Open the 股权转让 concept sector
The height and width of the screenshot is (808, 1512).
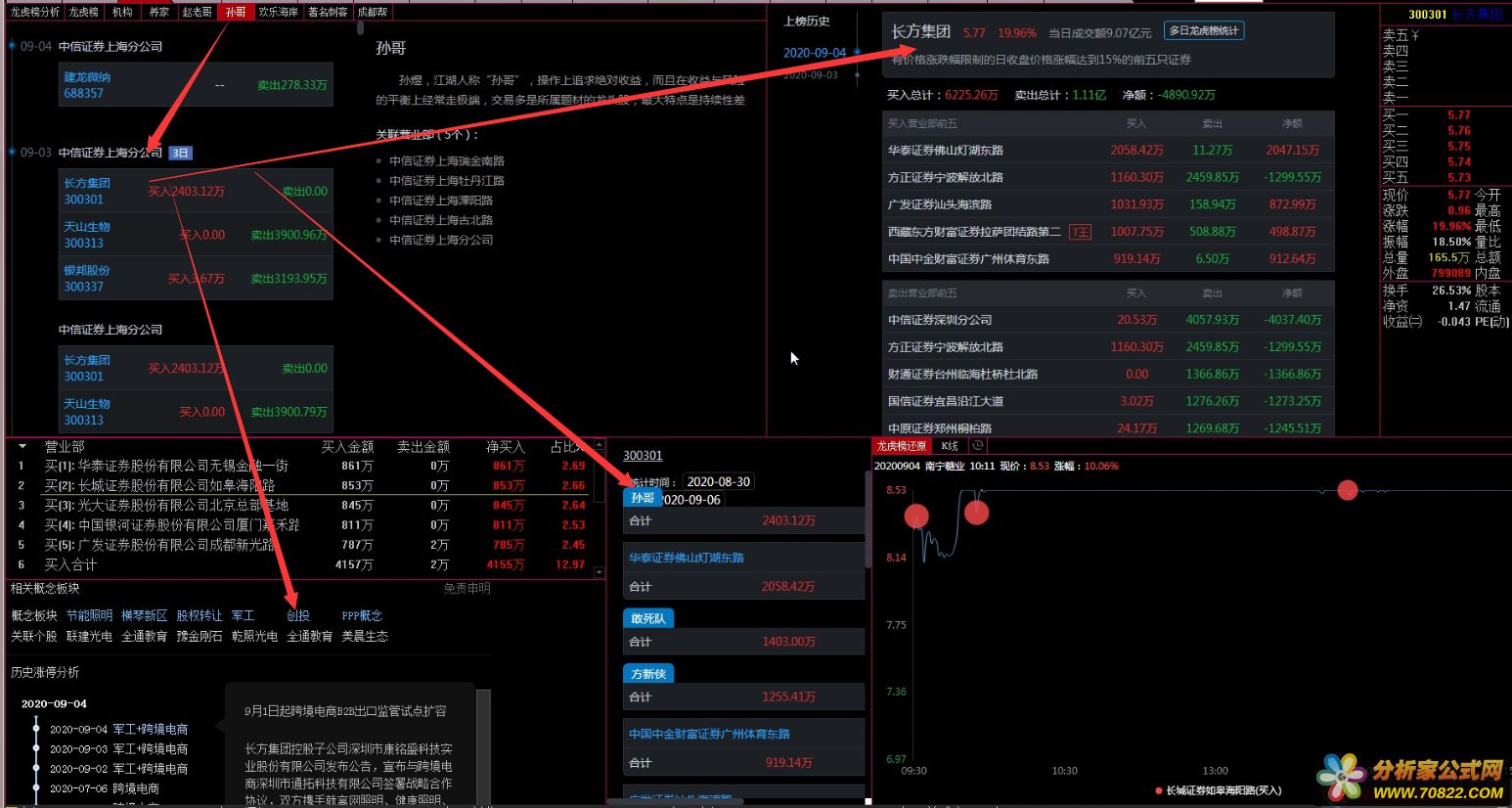[200, 615]
